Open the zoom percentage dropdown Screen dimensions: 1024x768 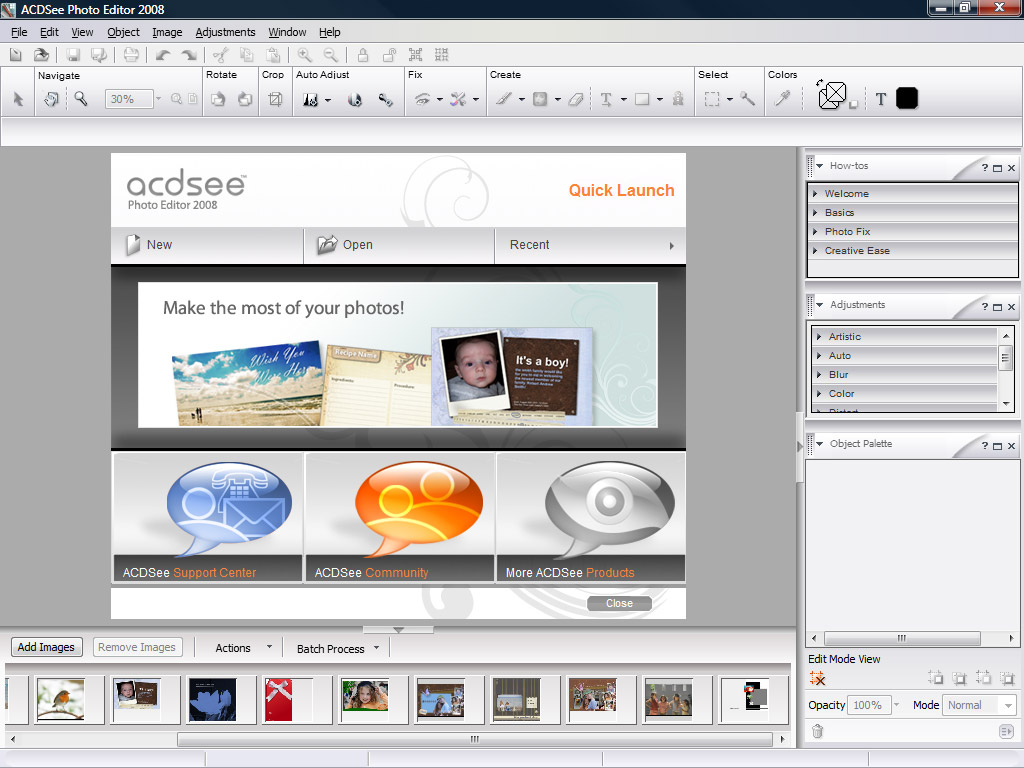(158, 99)
